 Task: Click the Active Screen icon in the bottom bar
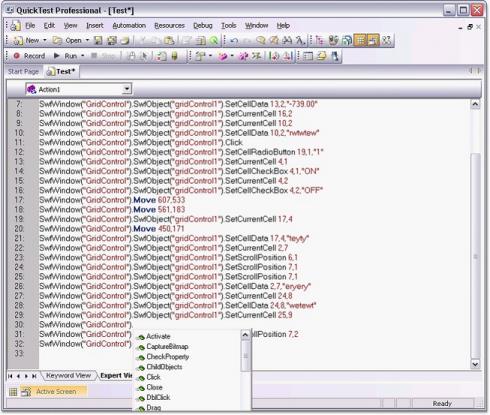tap(26, 392)
